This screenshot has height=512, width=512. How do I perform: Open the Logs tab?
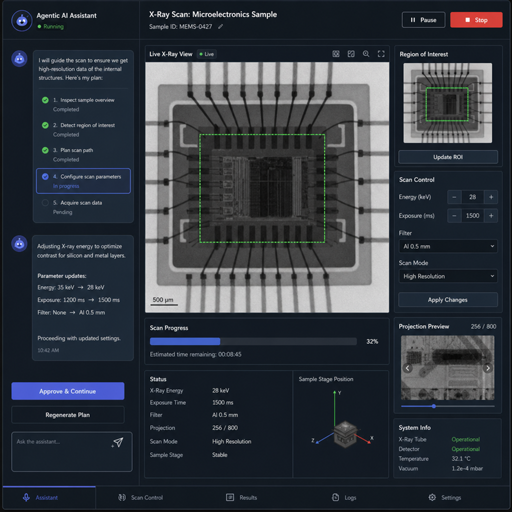point(344,498)
